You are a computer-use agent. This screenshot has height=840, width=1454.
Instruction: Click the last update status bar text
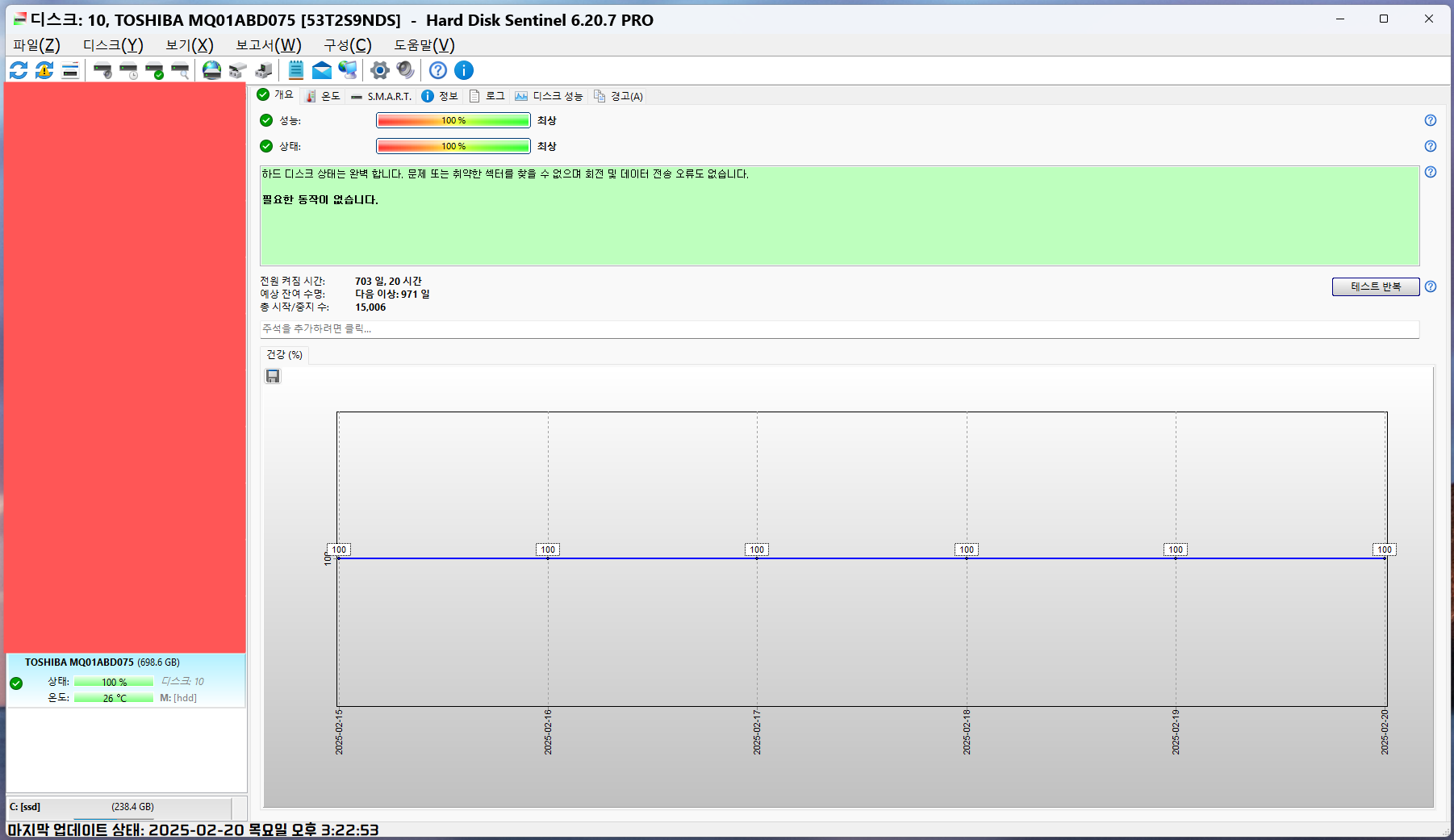click(x=193, y=830)
